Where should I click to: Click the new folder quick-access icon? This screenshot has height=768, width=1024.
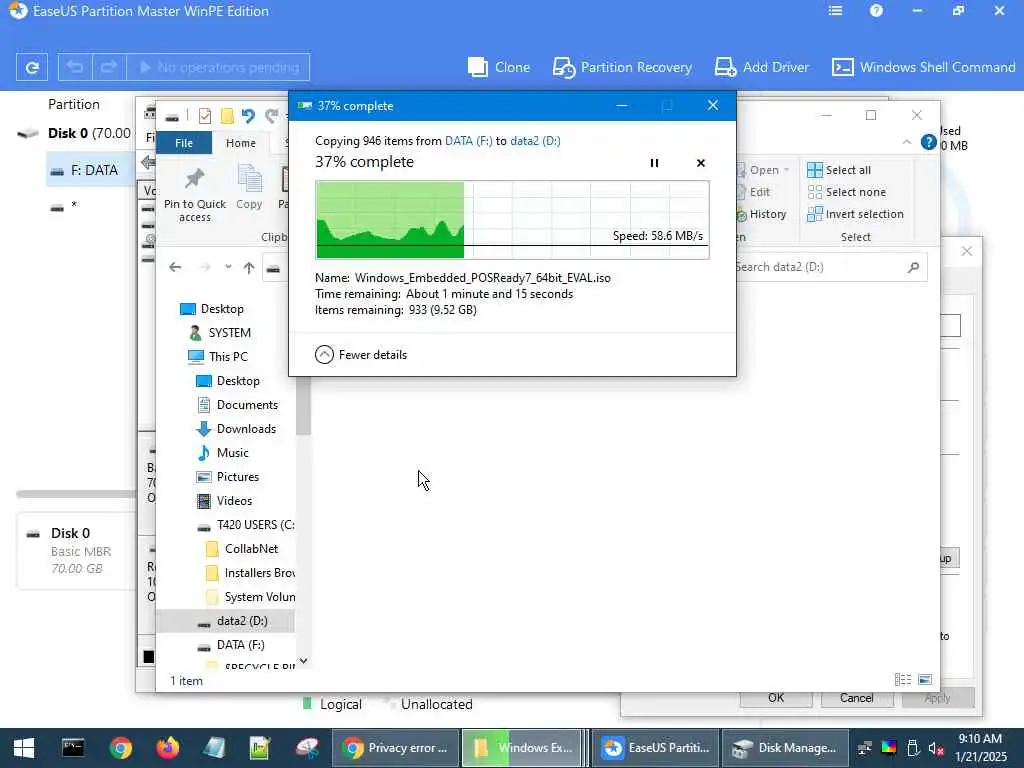click(227, 116)
